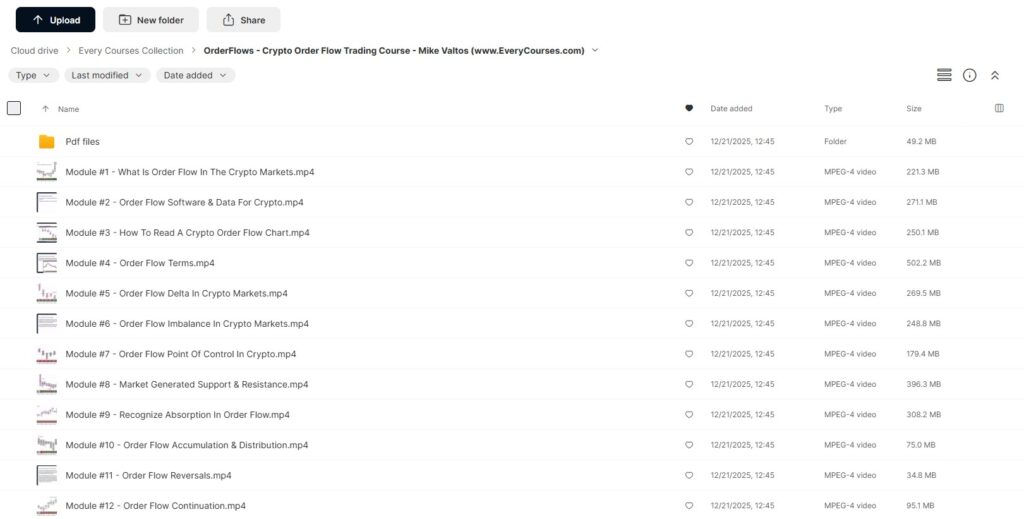Tick the select-all checkbox in header
1024x519 pixels.
click(14, 108)
